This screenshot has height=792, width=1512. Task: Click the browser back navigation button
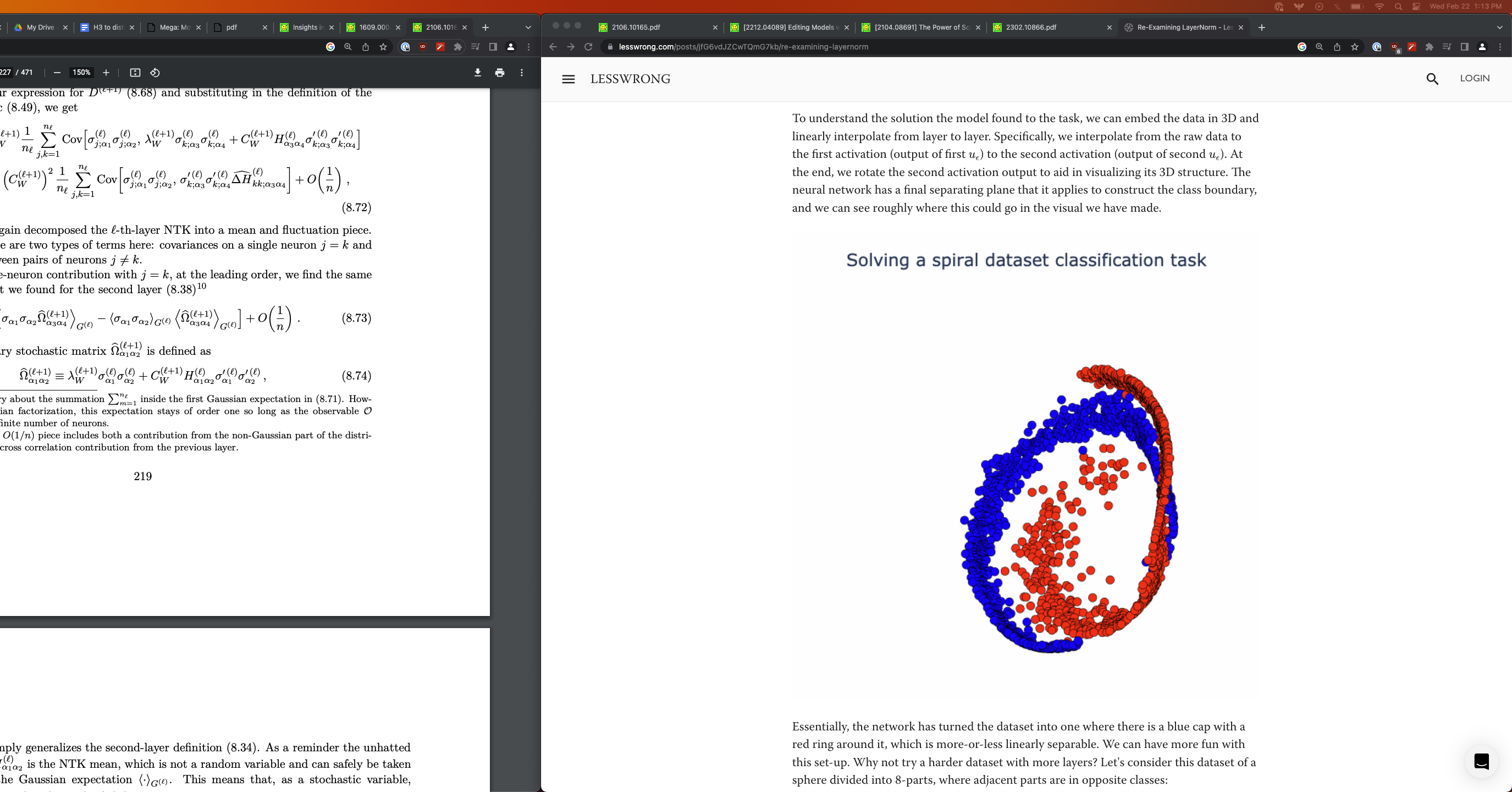point(553,47)
